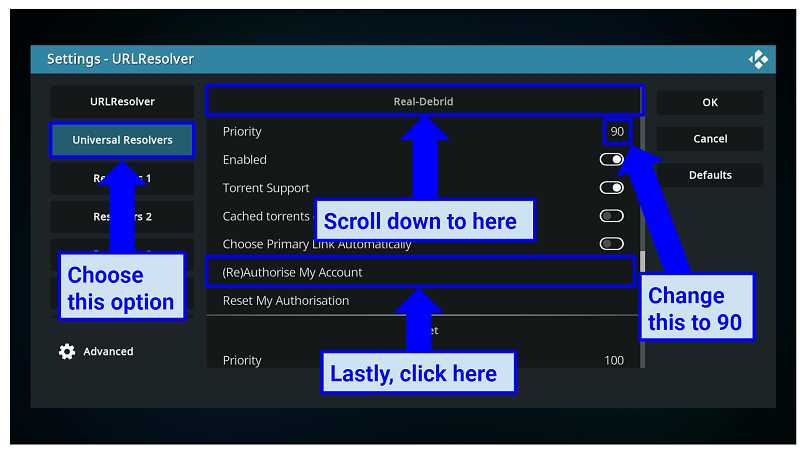Open the URLResolver settings tab
This screenshot has height=453, width=806.
(x=122, y=102)
